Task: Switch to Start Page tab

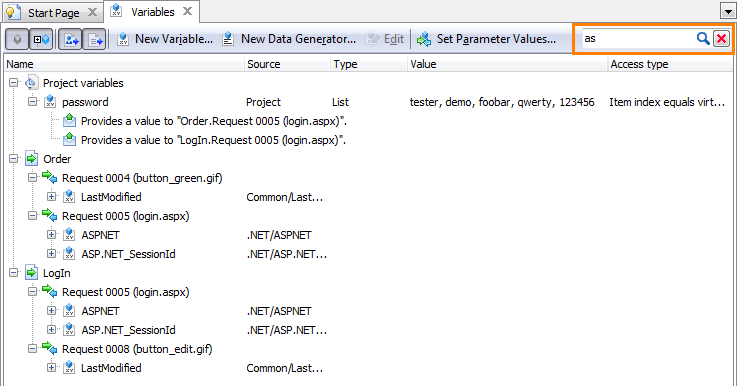Action: point(54,13)
